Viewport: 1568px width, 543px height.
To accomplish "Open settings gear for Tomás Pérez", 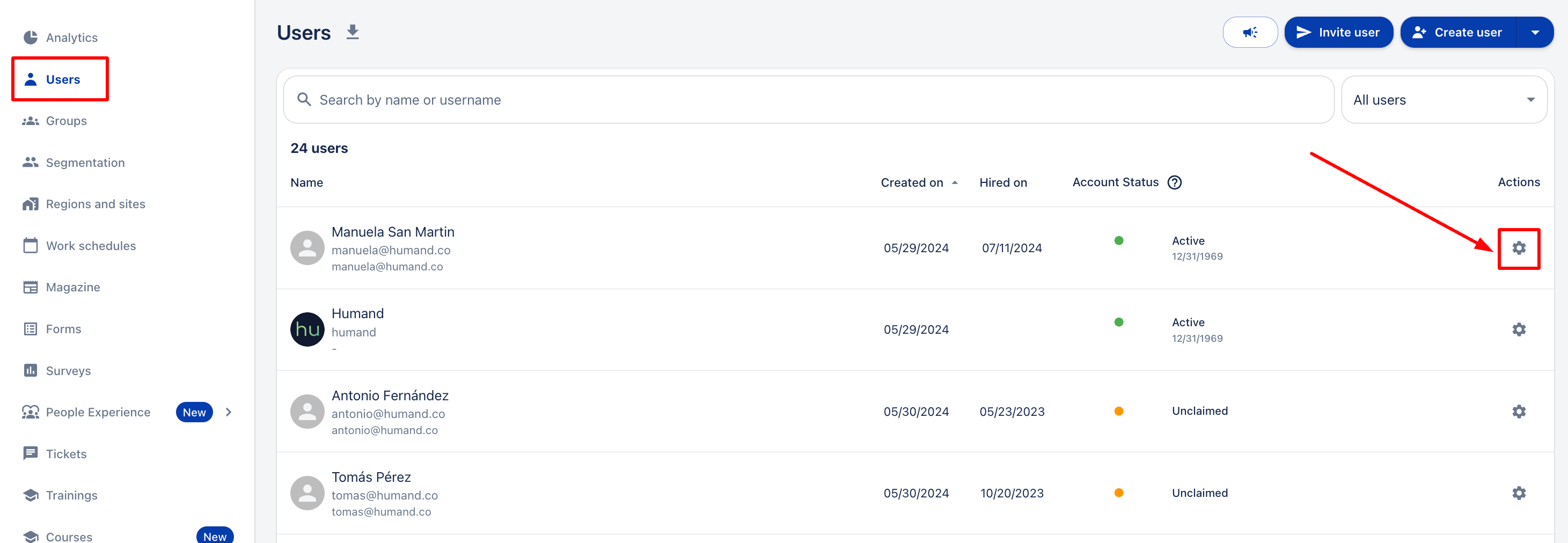I will click(x=1518, y=493).
